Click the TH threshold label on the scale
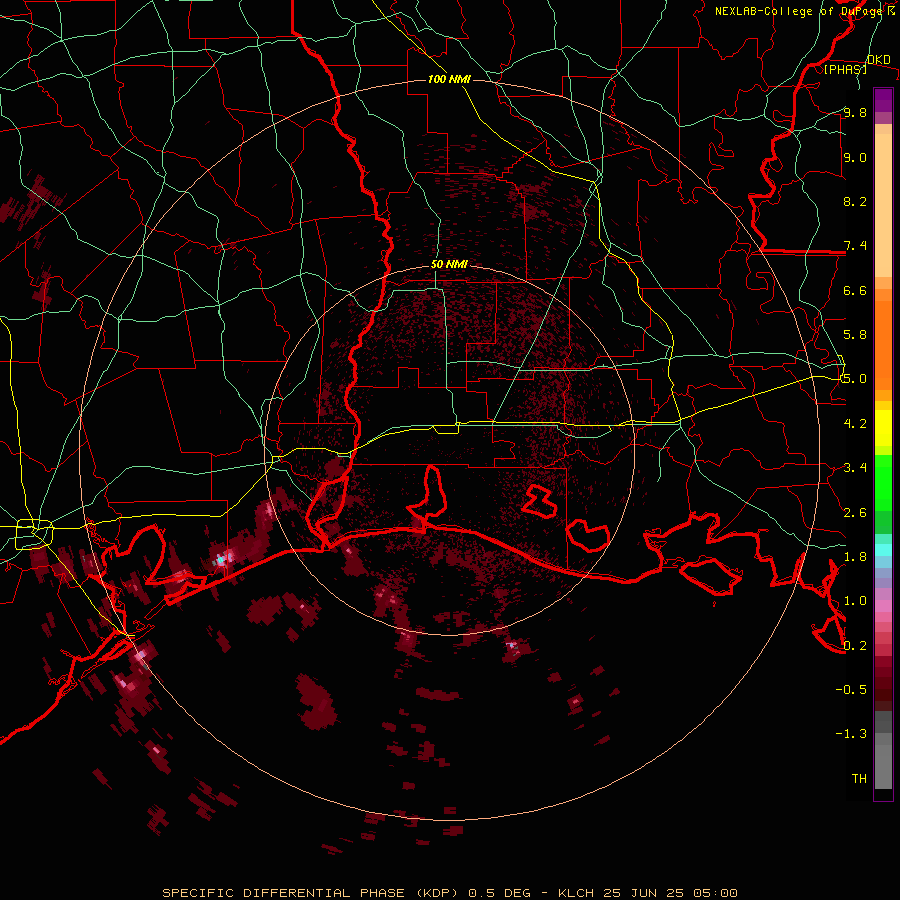 (859, 779)
